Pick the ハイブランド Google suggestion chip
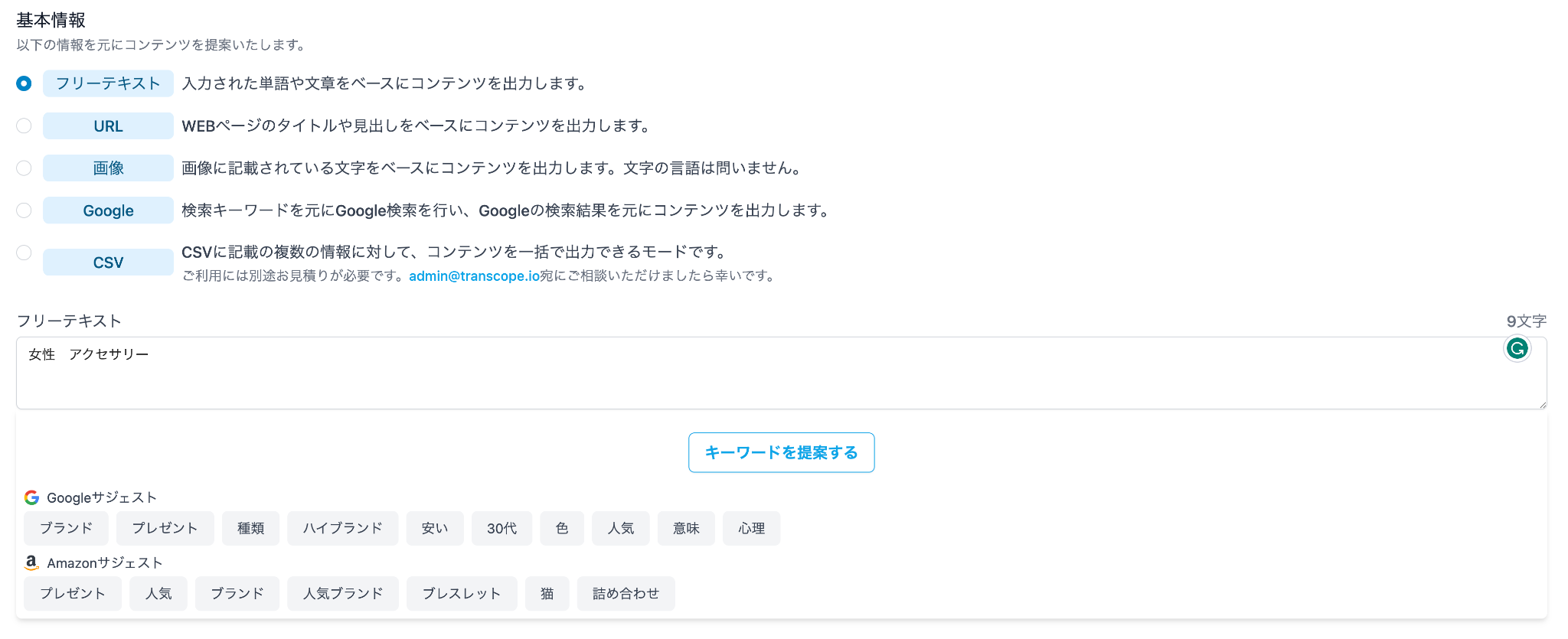This screenshot has width=1568, height=639. (342, 528)
